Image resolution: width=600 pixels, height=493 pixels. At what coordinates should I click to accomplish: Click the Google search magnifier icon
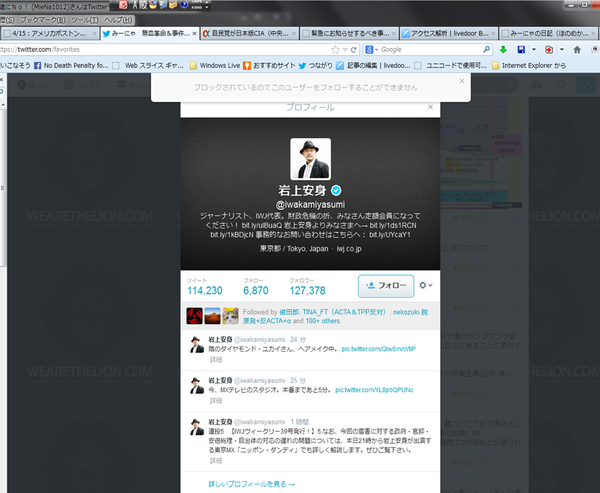pyautogui.click(x=486, y=49)
